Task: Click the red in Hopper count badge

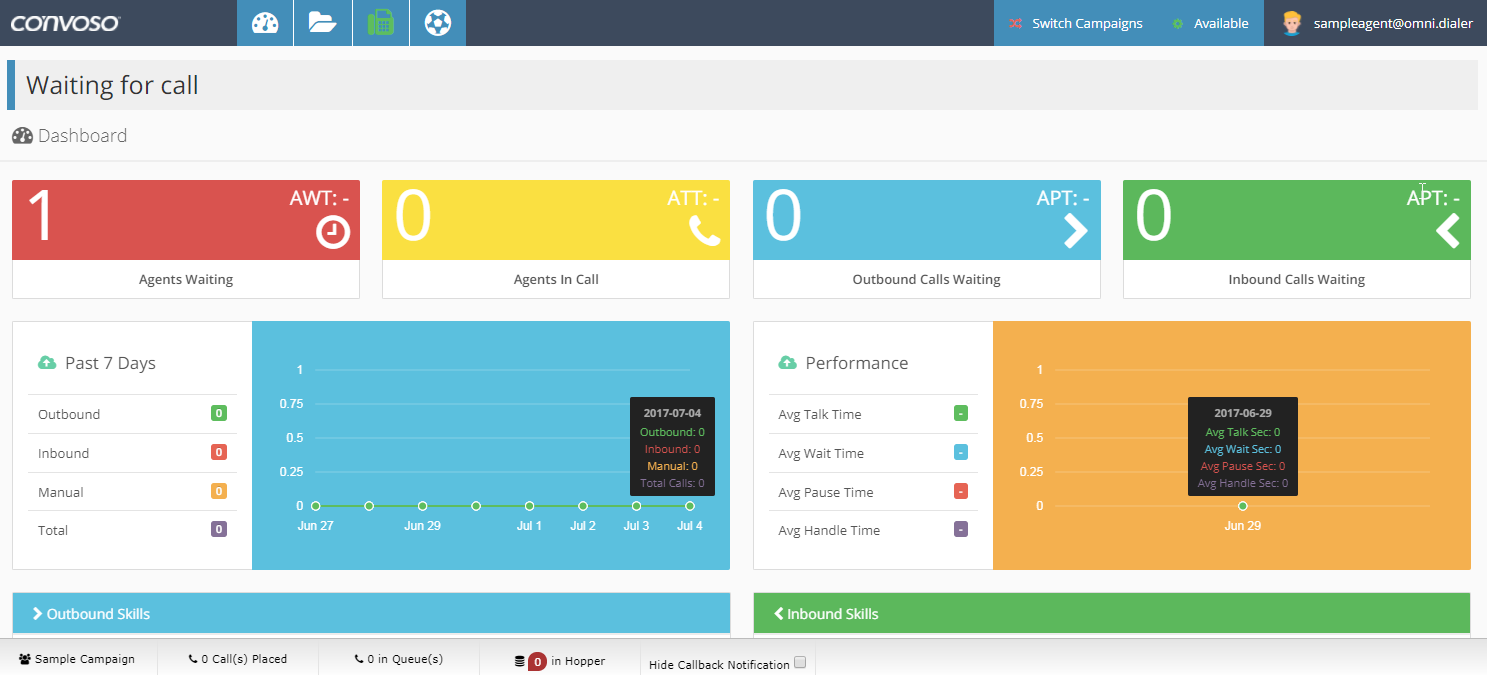Action: pos(537,661)
